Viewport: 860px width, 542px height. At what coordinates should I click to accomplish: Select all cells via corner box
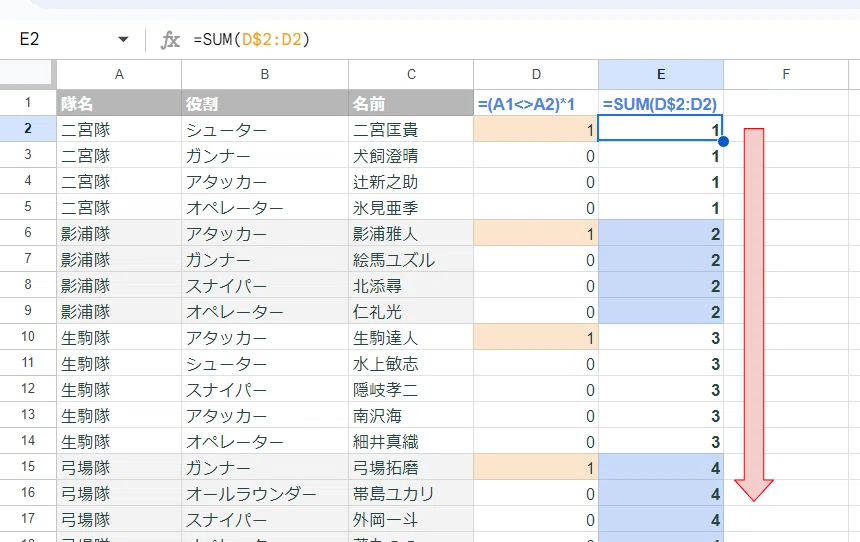coord(26,74)
